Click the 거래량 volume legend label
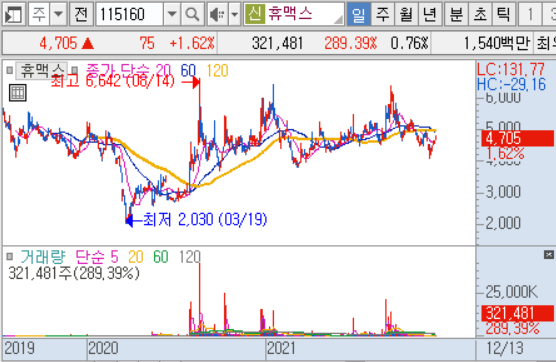The image size is (556, 362). click(43, 256)
